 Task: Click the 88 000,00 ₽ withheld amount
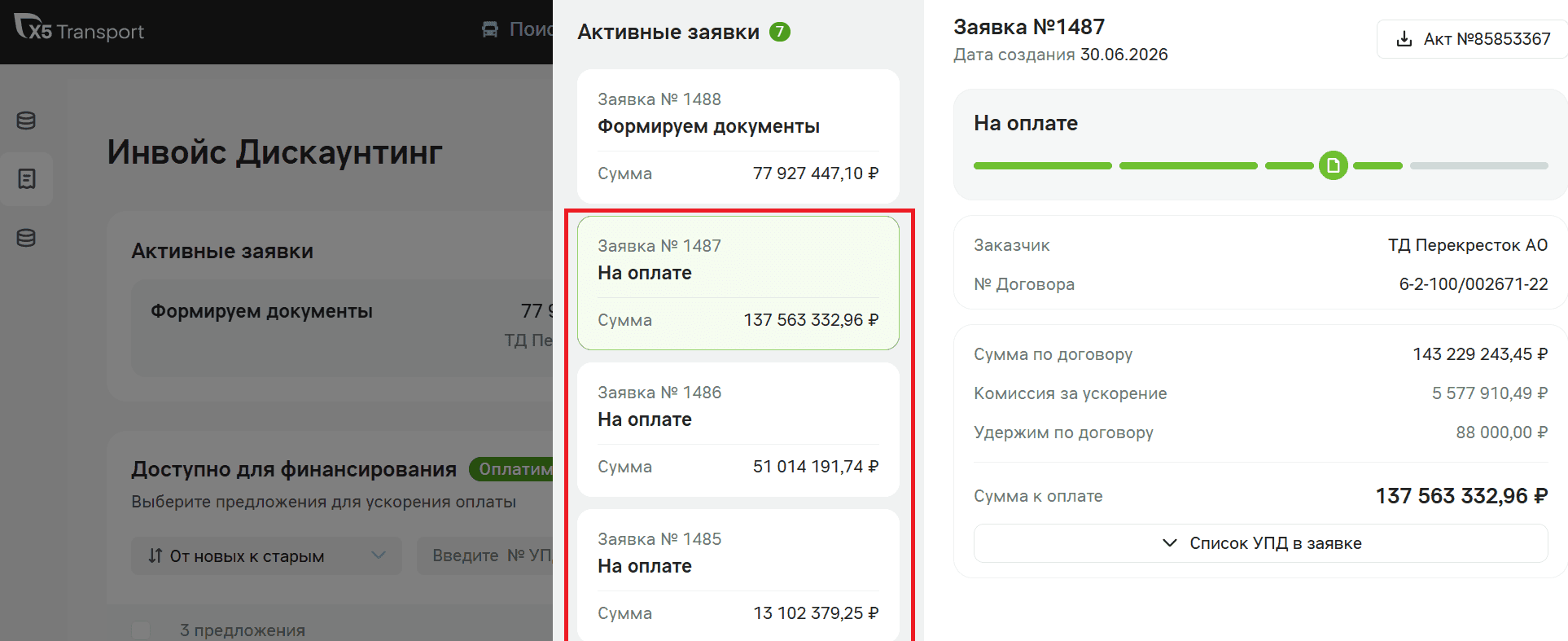click(x=1502, y=432)
